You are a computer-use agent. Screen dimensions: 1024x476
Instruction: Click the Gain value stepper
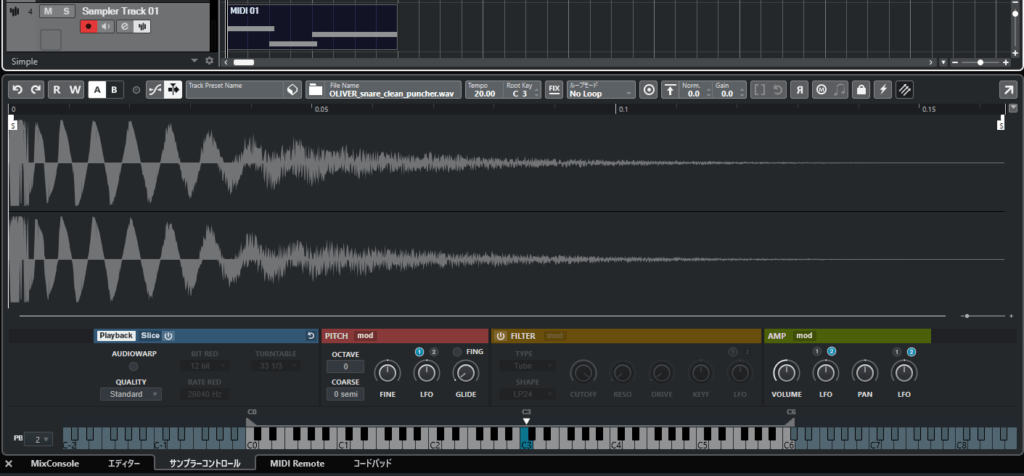coord(742,93)
